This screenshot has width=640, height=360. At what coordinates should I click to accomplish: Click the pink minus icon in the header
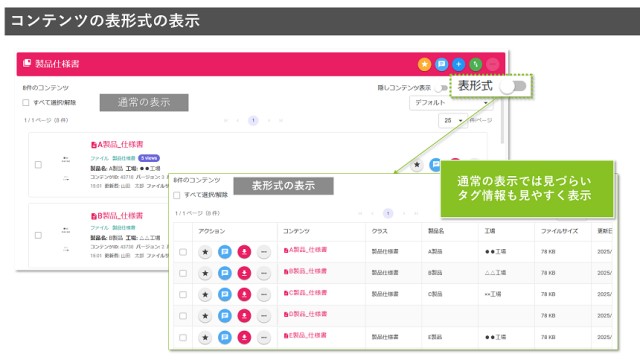[x=493, y=64]
